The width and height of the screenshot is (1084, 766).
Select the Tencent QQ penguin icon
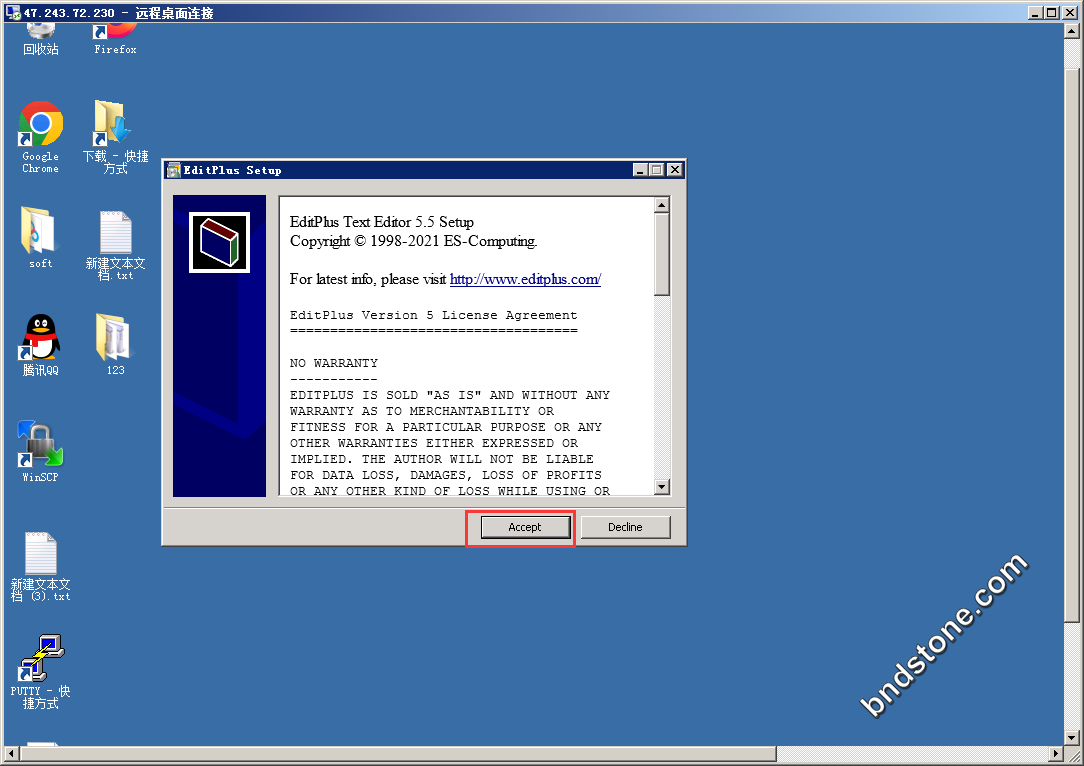tap(41, 338)
